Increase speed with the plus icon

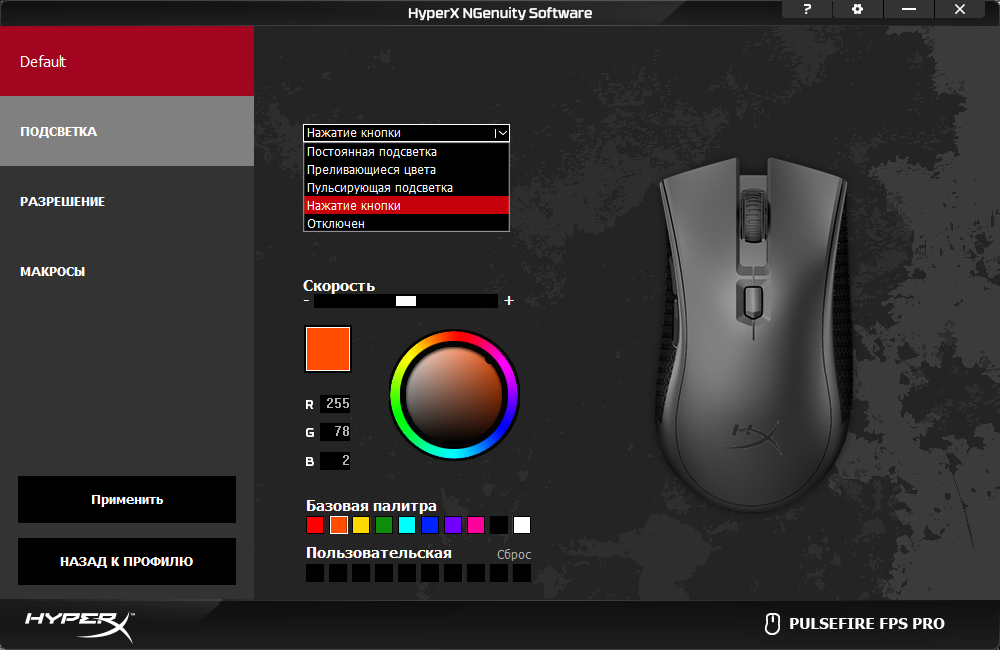pyautogui.click(x=509, y=300)
